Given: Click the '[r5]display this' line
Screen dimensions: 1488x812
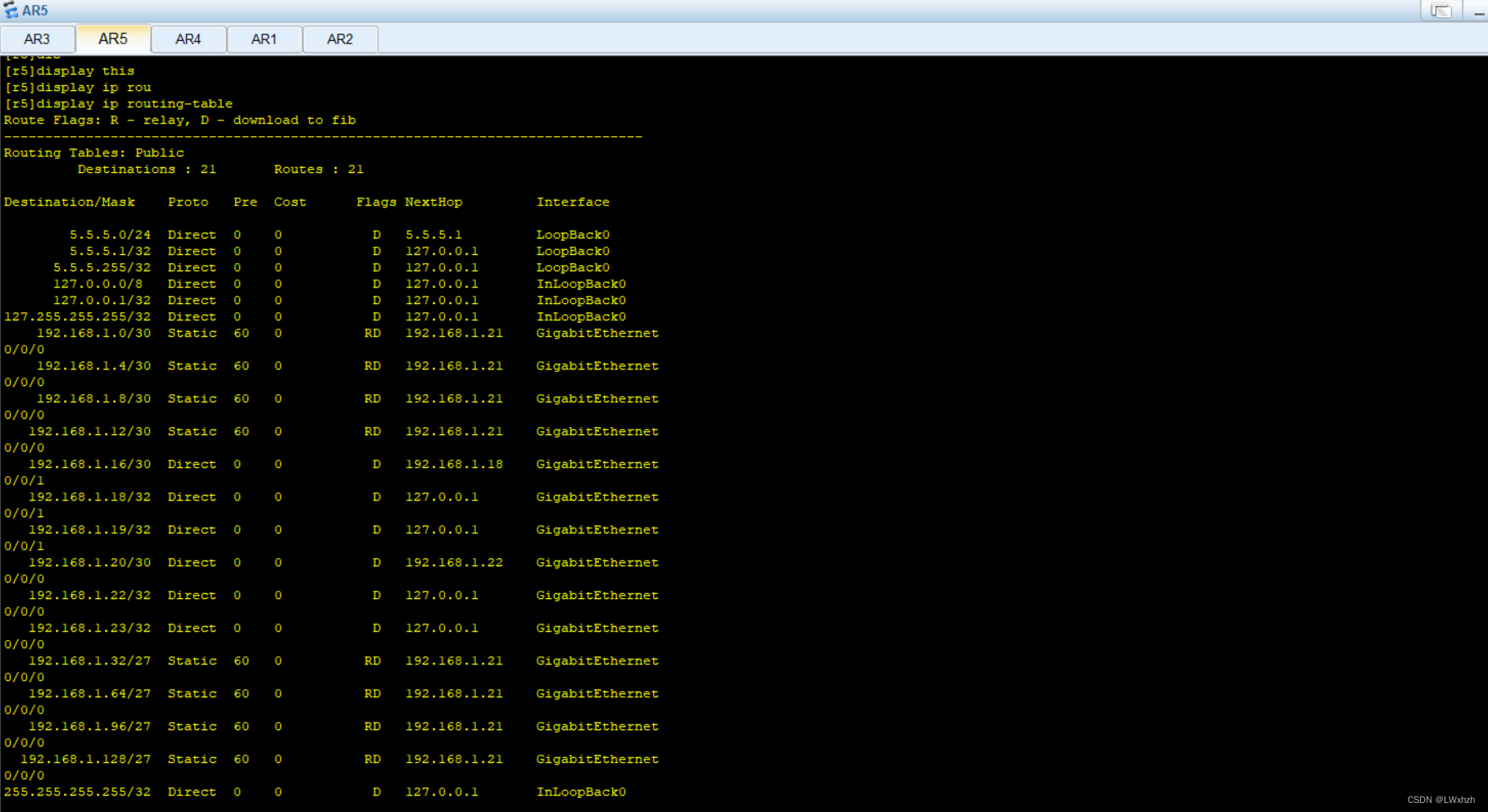Looking at the screenshot, I should coord(70,71).
